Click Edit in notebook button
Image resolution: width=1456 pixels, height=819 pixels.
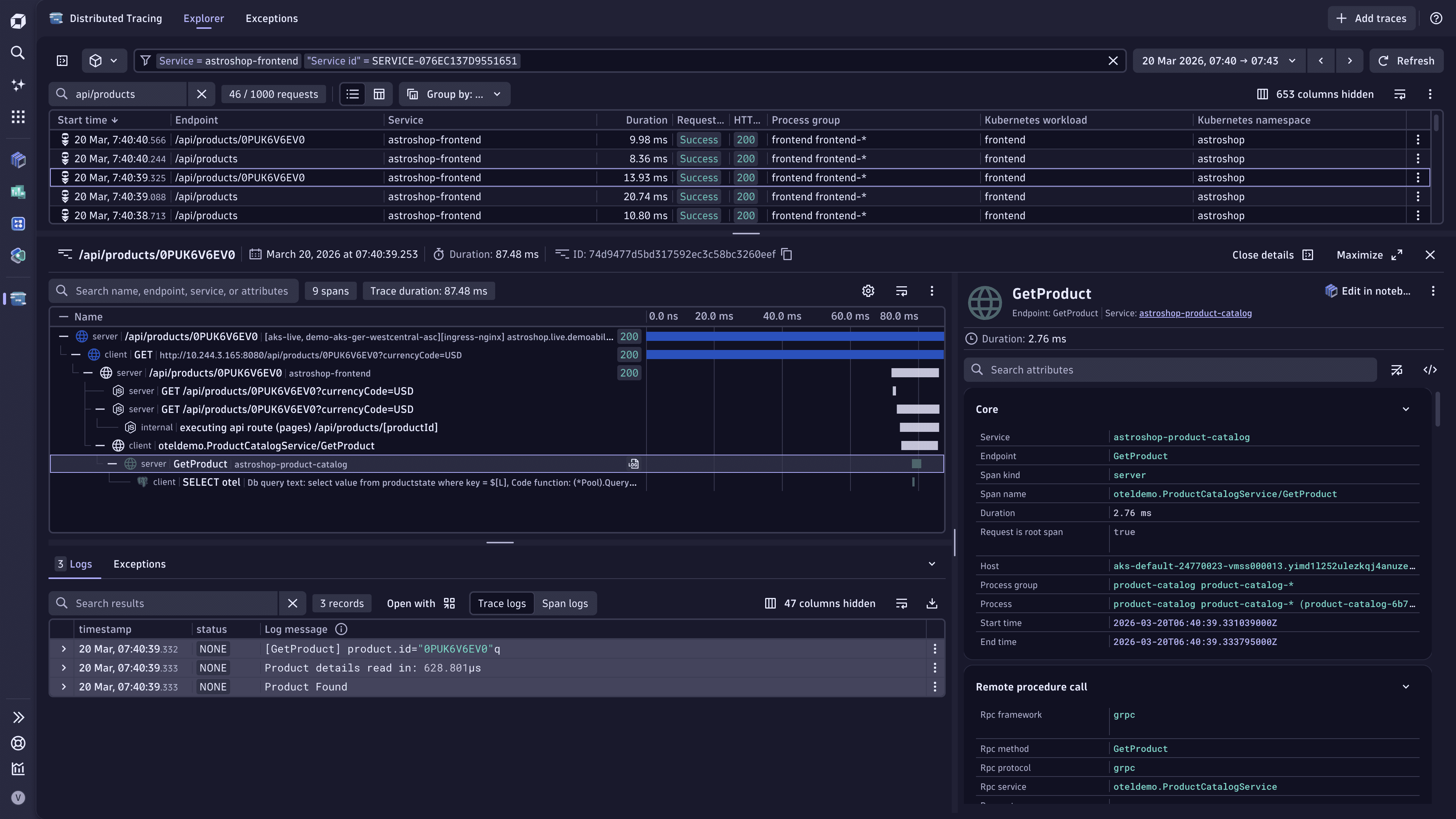(x=1368, y=291)
